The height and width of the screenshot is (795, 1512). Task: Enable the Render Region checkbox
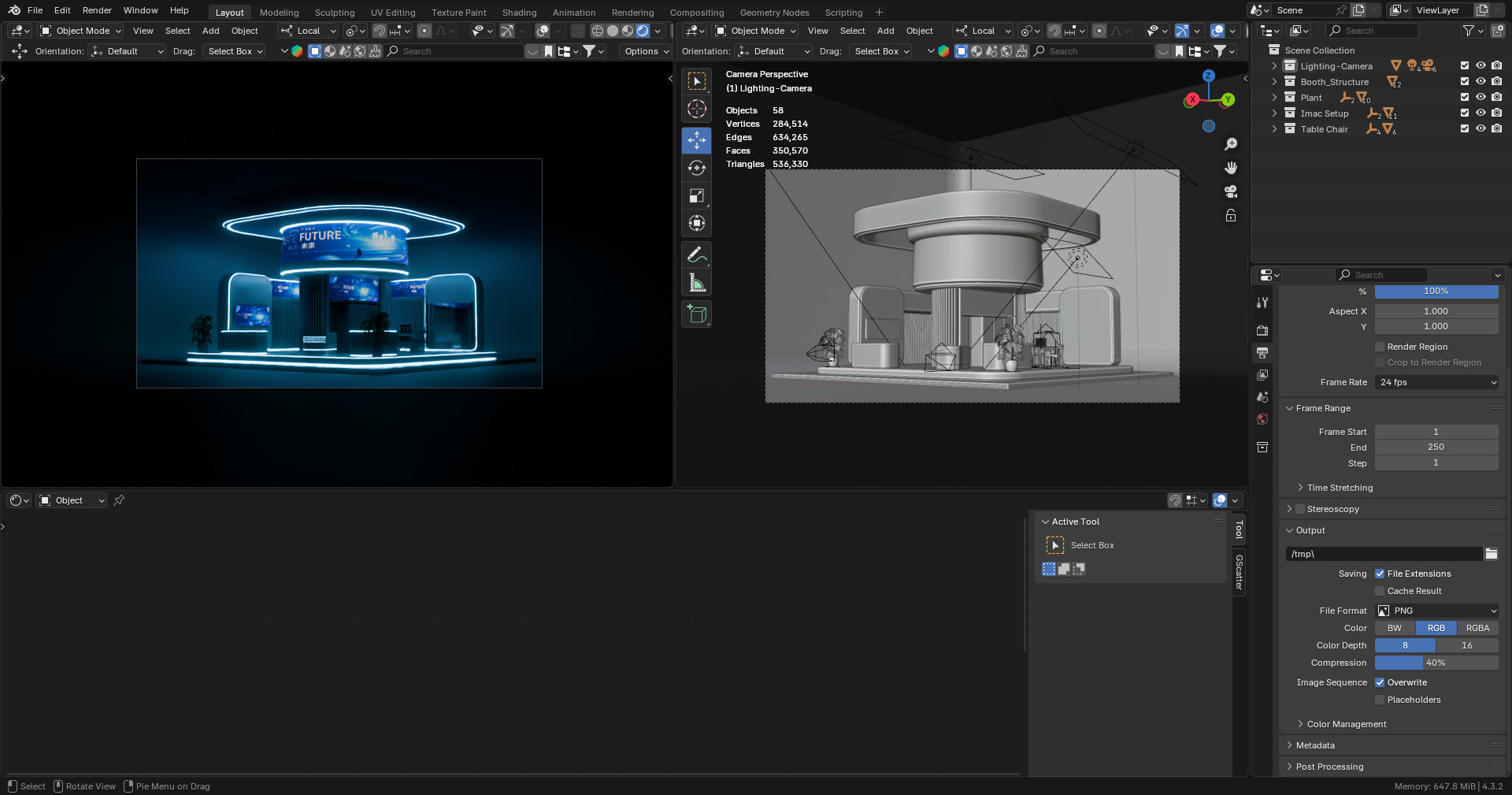pos(1380,347)
